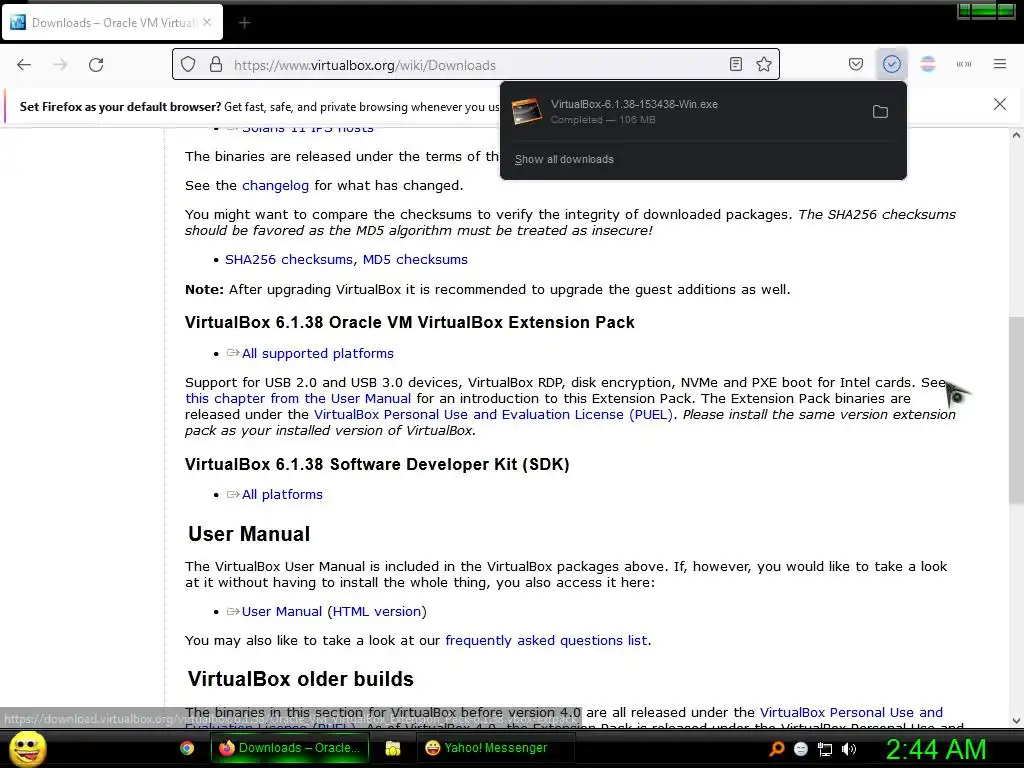
Task: Click VirtualBox older builds heading
Action: click(300, 679)
